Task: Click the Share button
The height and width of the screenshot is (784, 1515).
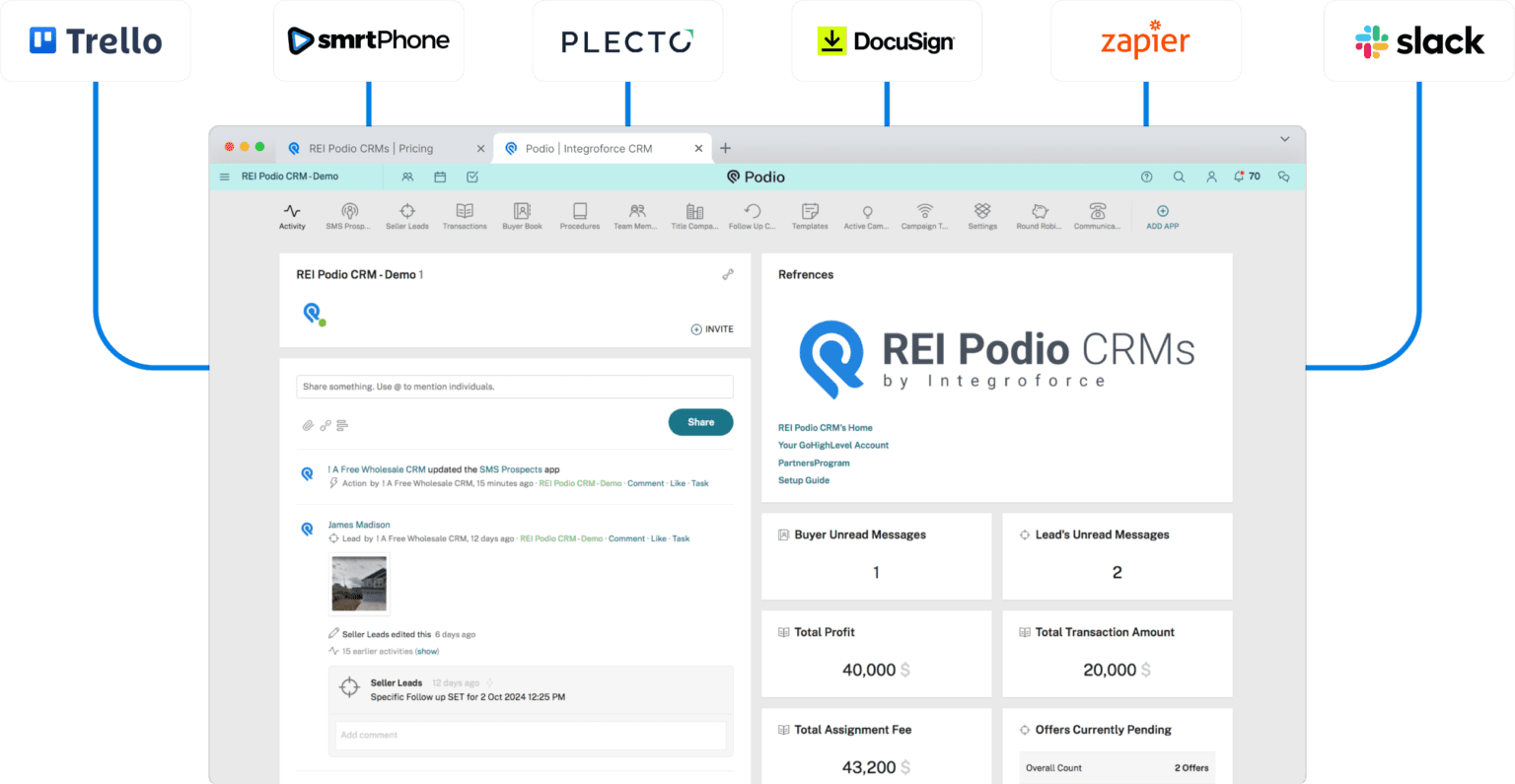Action: [x=700, y=422]
